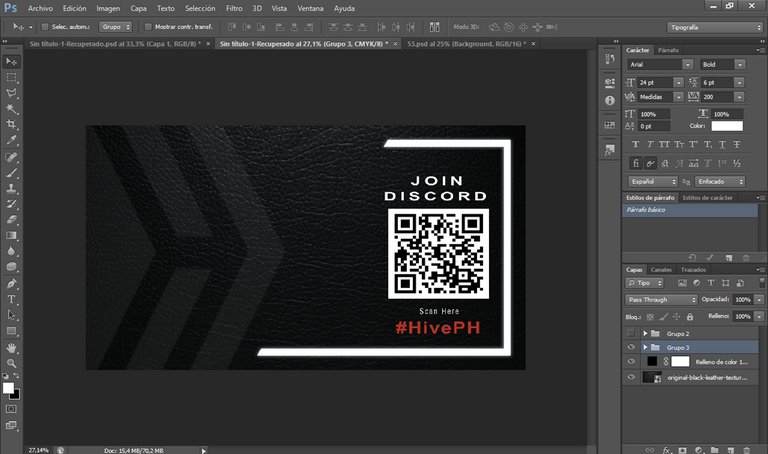This screenshot has height=454, width=768.
Task: Select the Hand tool
Action: coord(11,348)
